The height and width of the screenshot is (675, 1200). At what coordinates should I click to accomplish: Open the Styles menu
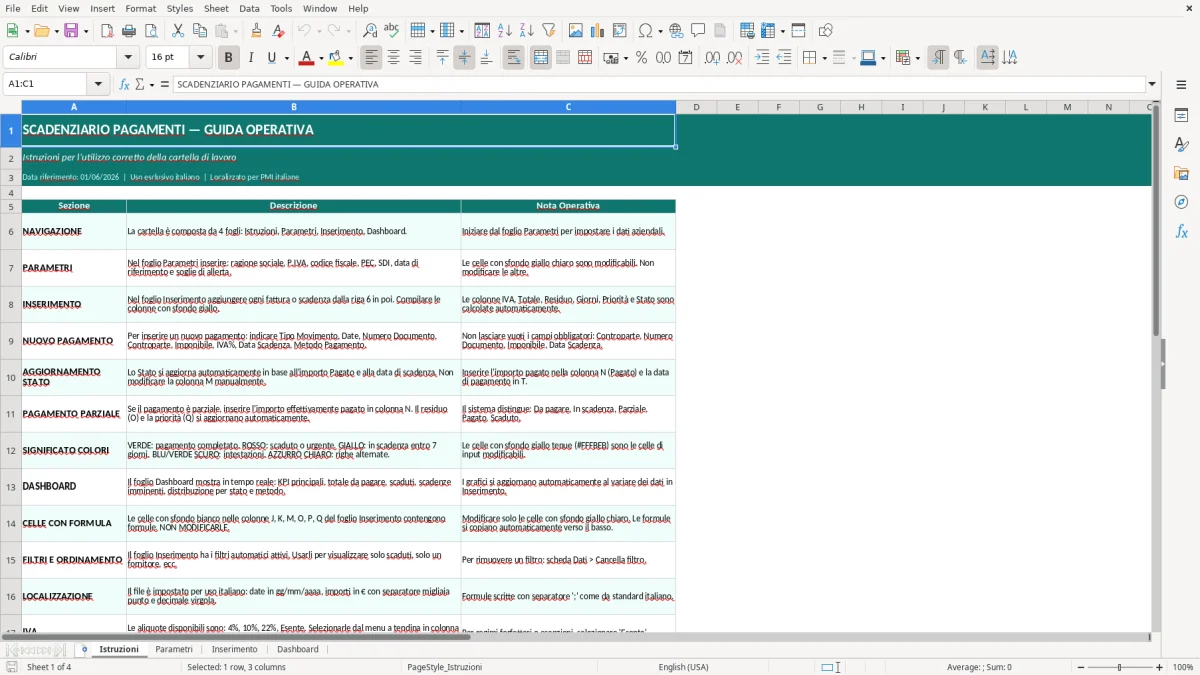(x=180, y=8)
